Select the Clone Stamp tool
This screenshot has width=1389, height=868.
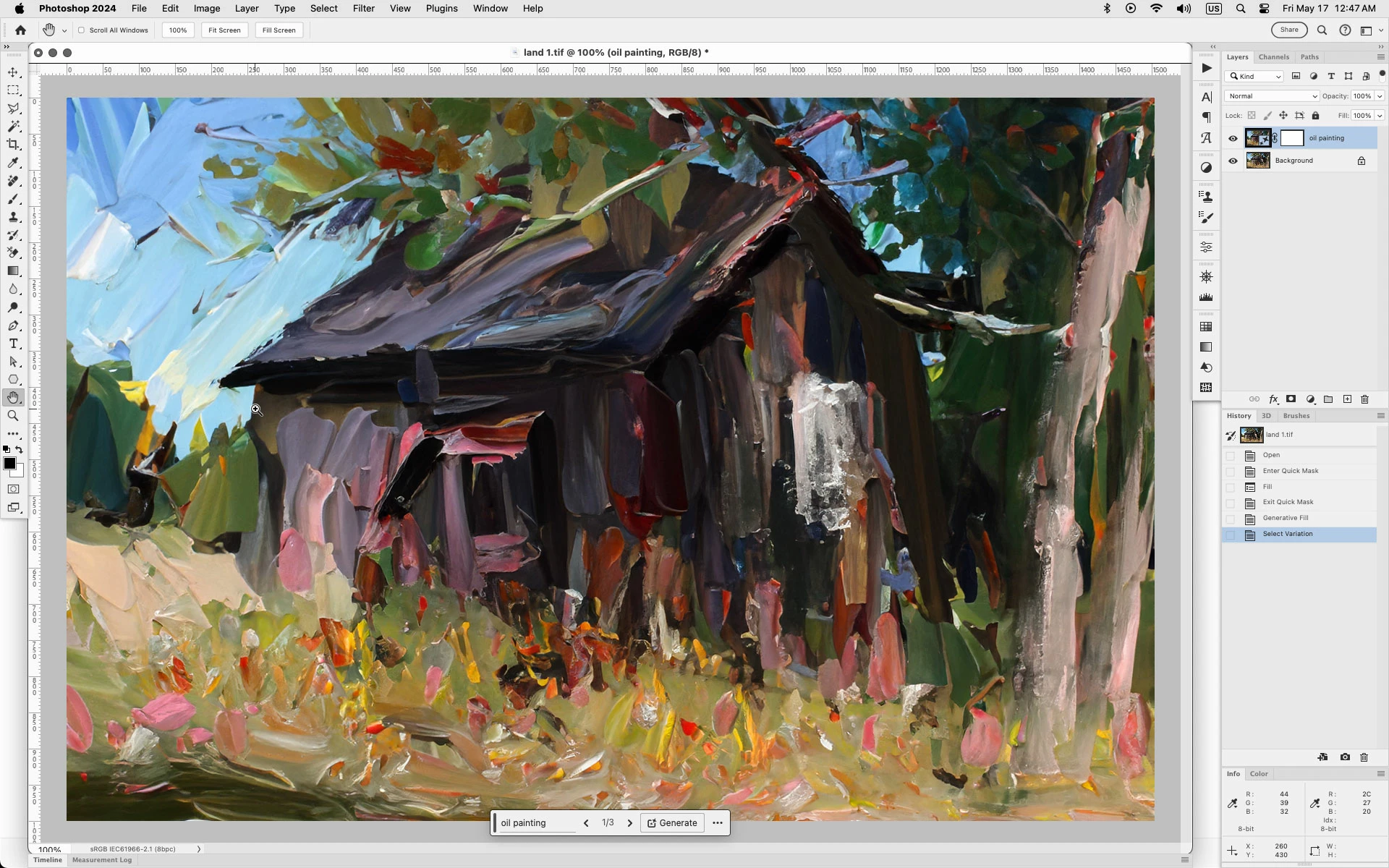13,217
